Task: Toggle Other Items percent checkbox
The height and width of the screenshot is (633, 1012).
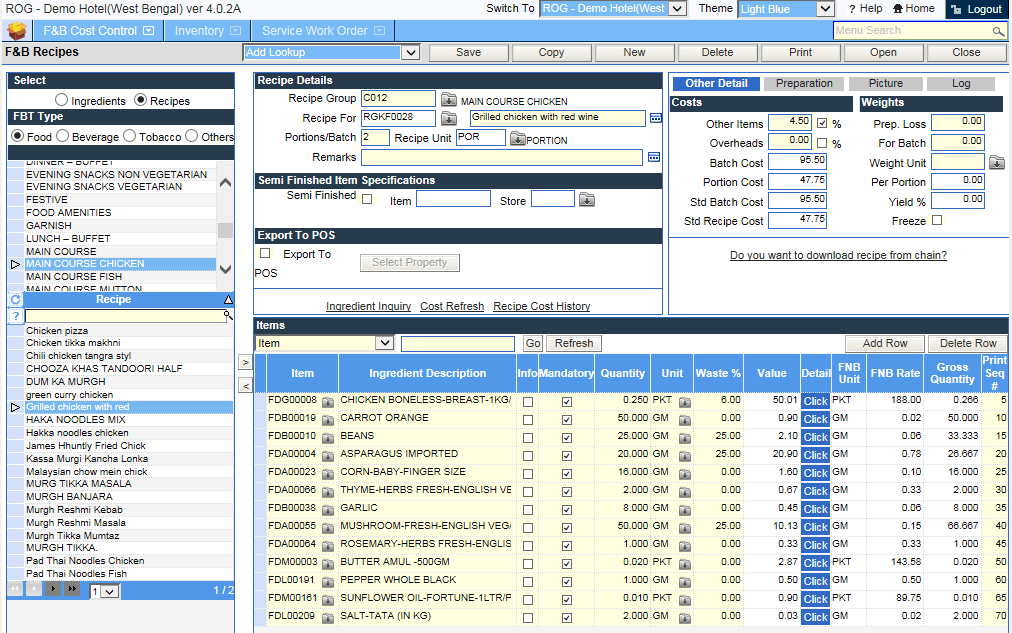Action: [822, 123]
